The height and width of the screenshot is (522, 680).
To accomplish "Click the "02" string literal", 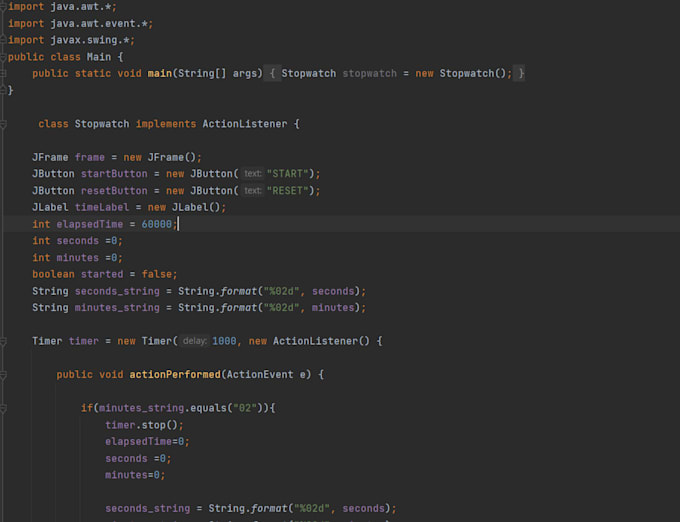I will pyautogui.click(x=245, y=408).
